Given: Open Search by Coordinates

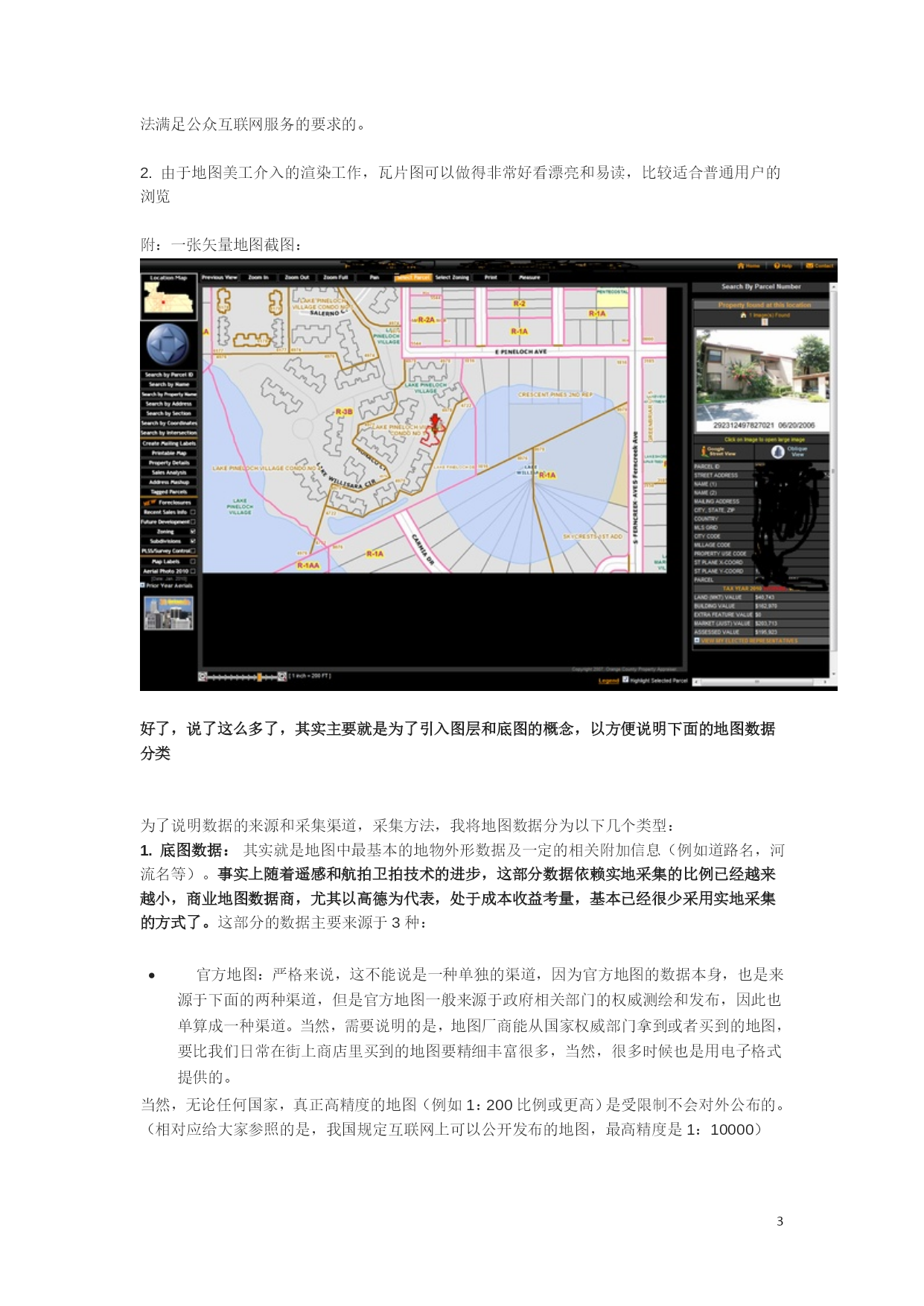Looking at the screenshot, I should point(169,423).
